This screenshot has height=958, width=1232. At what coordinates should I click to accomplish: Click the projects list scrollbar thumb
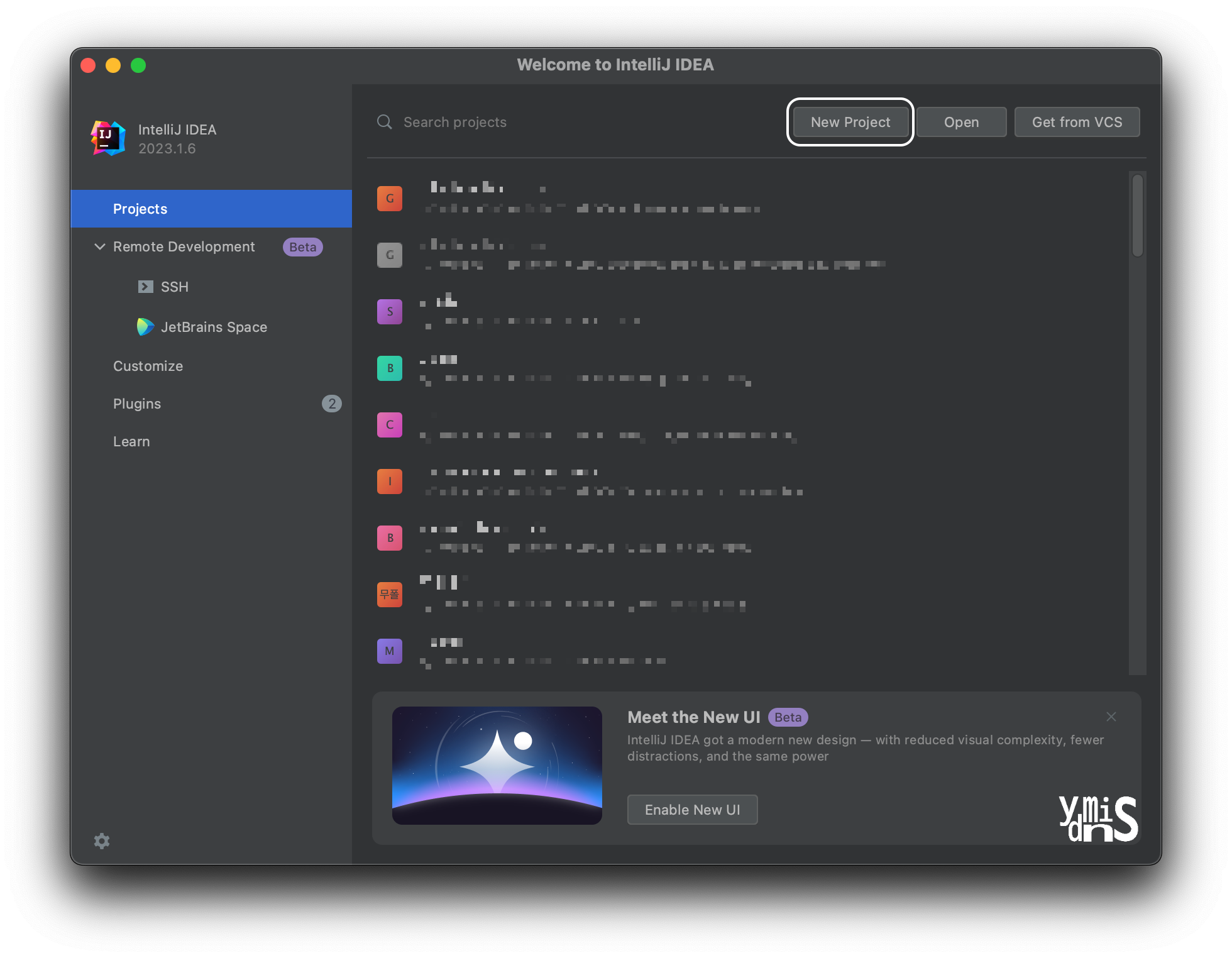1137,215
